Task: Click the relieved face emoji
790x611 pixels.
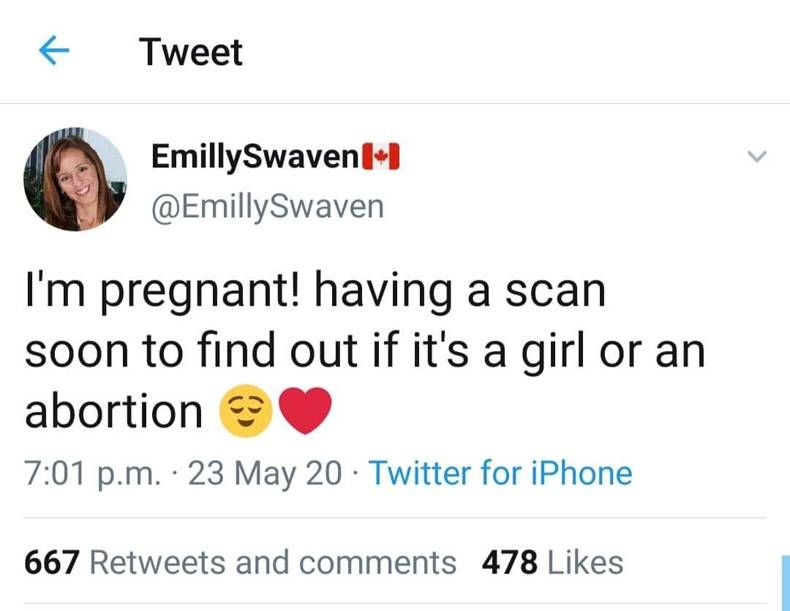Action: [x=245, y=411]
